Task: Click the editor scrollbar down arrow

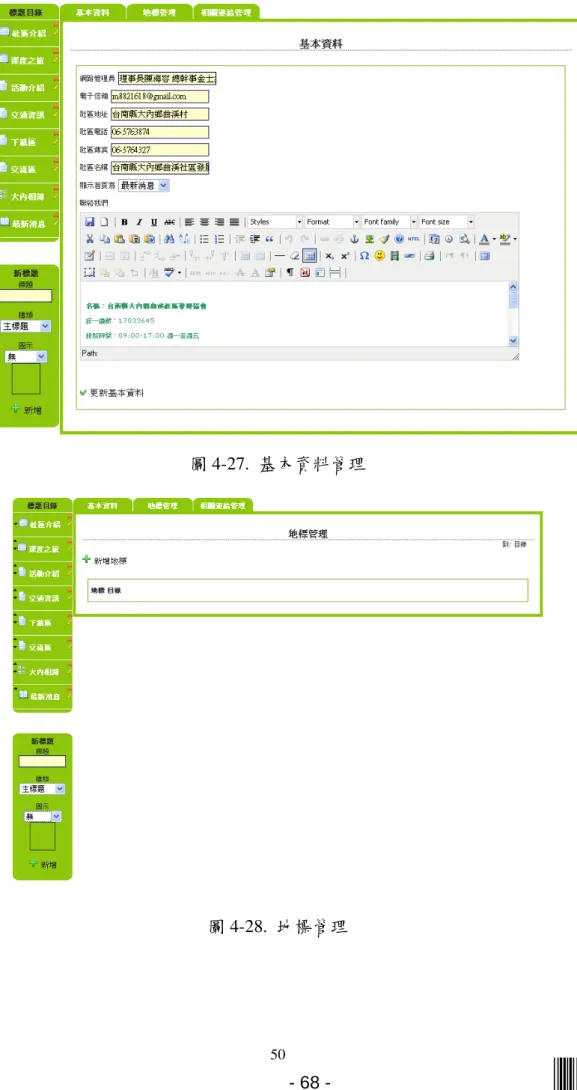Action: tap(514, 341)
